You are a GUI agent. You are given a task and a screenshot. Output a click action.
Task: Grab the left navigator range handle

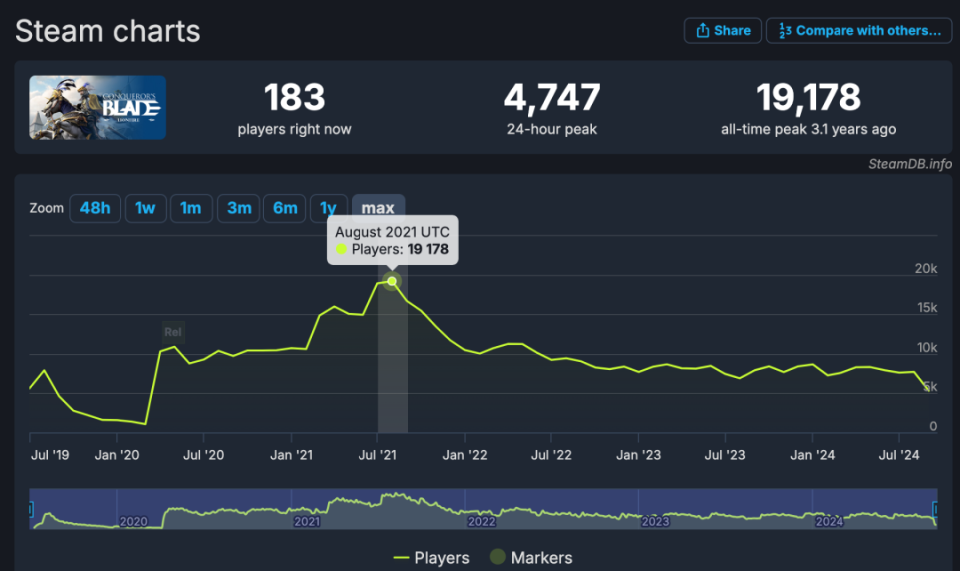point(31,509)
